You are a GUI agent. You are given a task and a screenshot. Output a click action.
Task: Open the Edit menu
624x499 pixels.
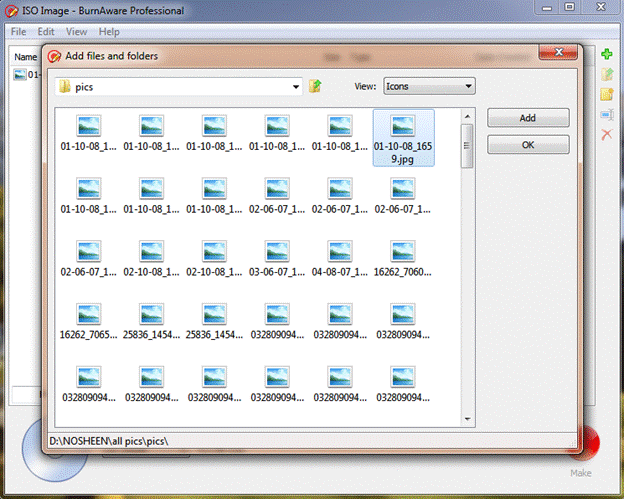click(46, 32)
